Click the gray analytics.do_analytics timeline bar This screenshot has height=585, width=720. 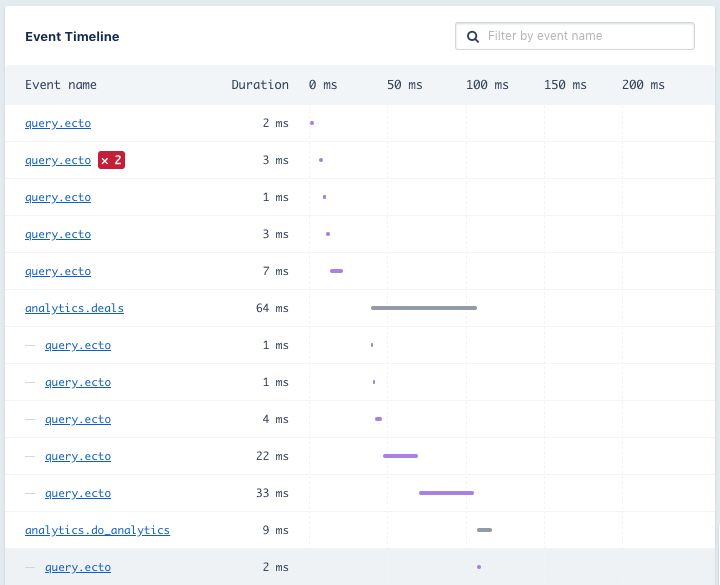[x=484, y=530]
